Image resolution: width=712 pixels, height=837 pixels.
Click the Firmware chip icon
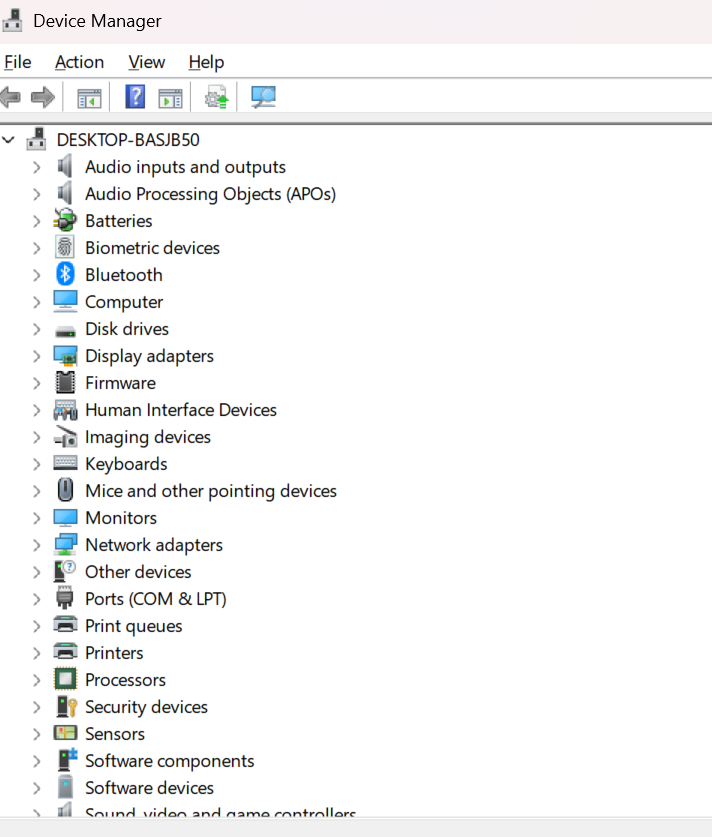click(65, 383)
